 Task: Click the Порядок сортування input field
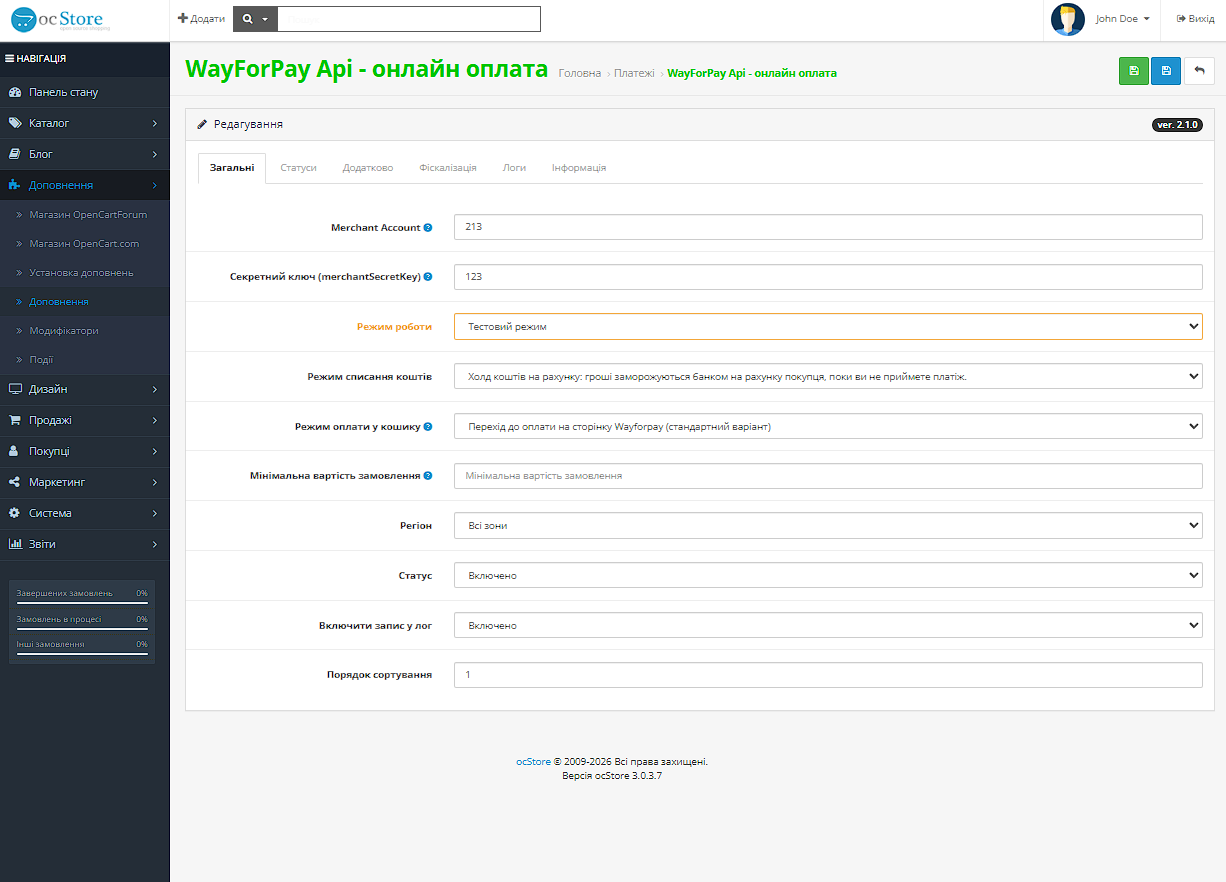[x=828, y=675]
